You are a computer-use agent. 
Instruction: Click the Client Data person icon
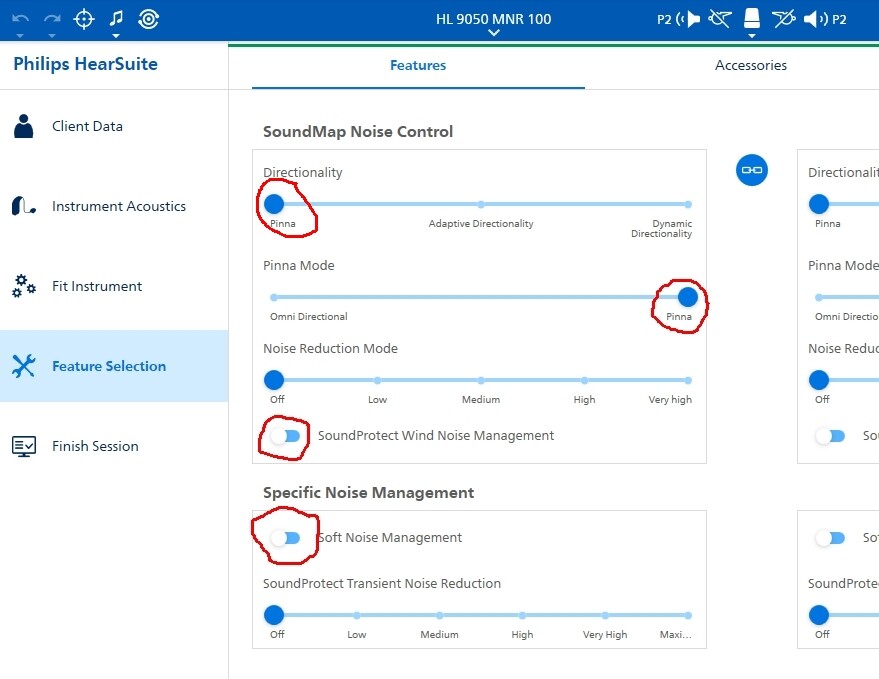(24, 126)
